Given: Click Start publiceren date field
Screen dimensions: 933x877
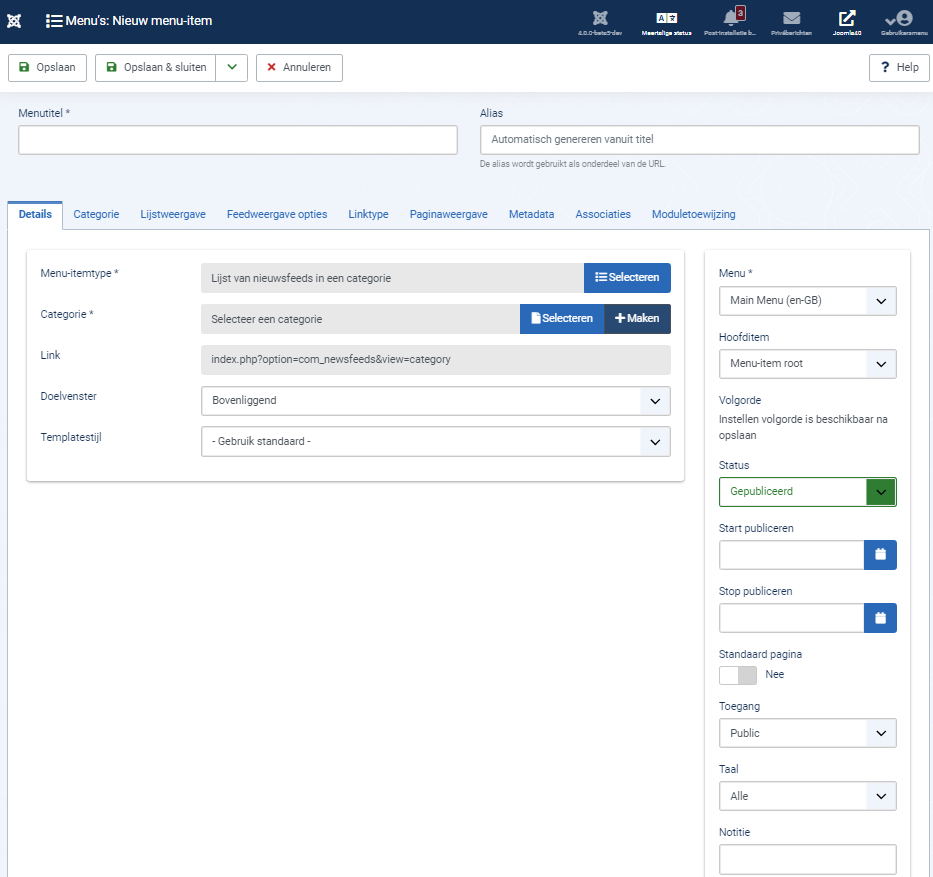Looking at the screenshot, I should 791,555.
